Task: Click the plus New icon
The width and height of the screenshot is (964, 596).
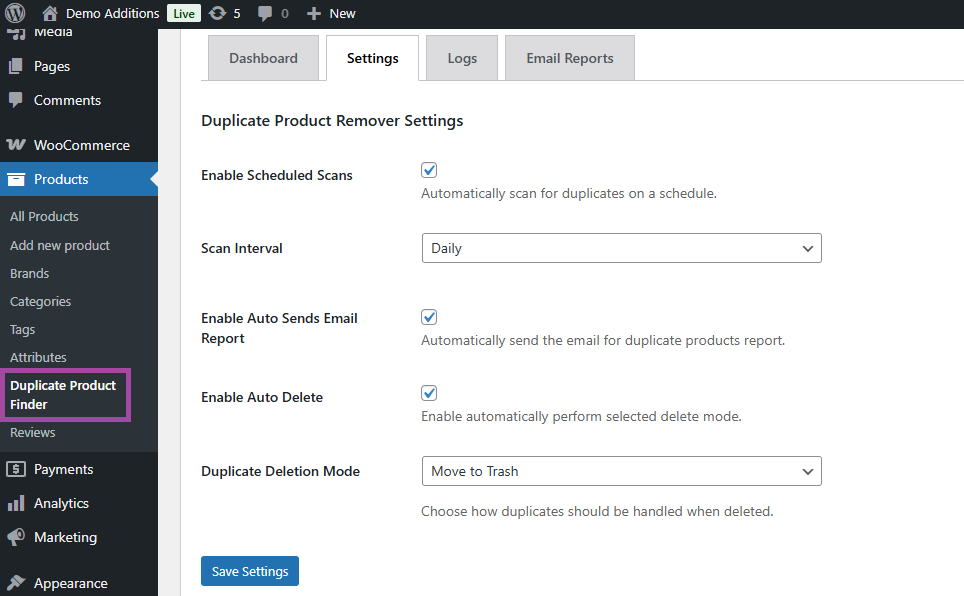Action: point(314,14)
